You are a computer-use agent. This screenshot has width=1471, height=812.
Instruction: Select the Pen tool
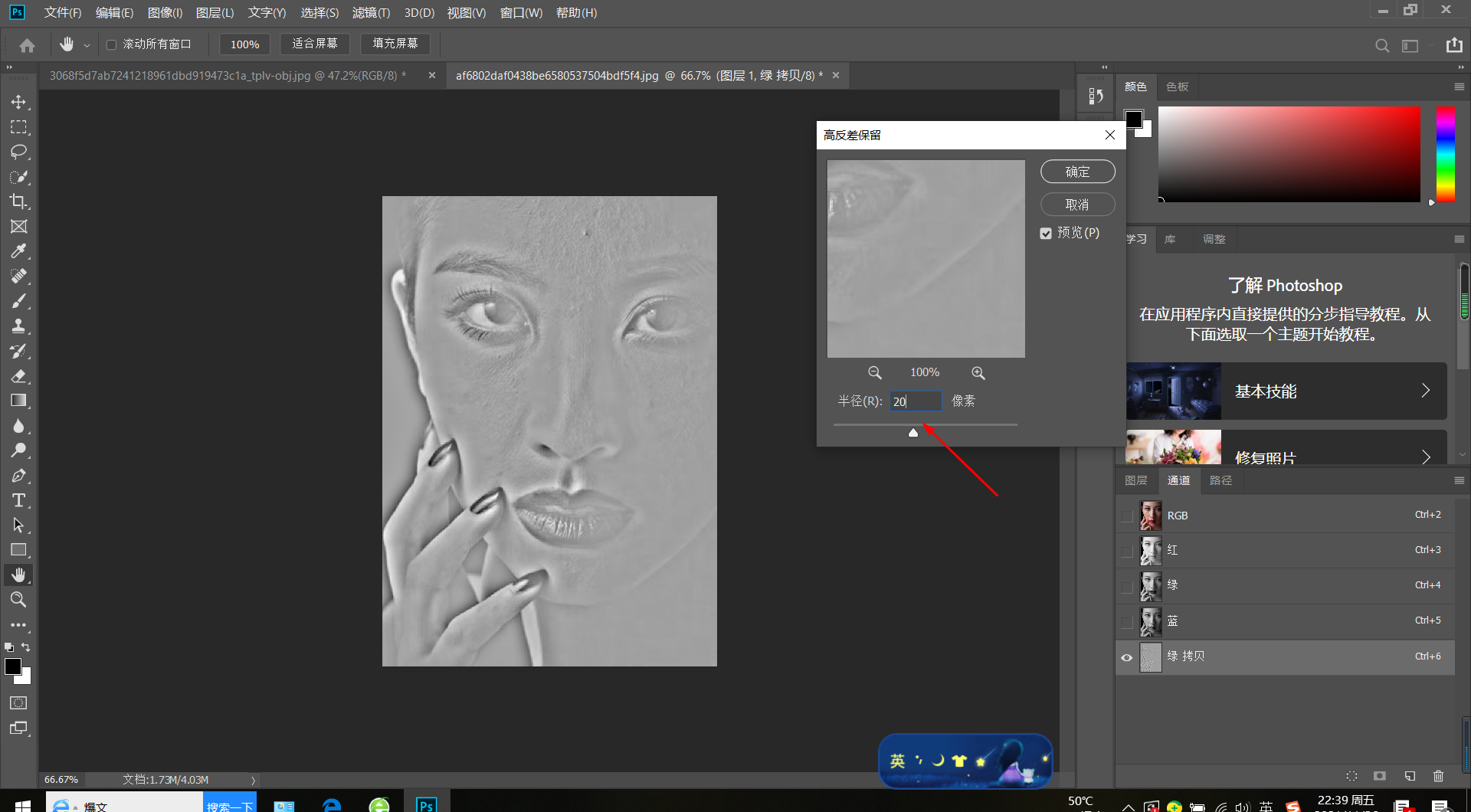(x=18, y=476)
